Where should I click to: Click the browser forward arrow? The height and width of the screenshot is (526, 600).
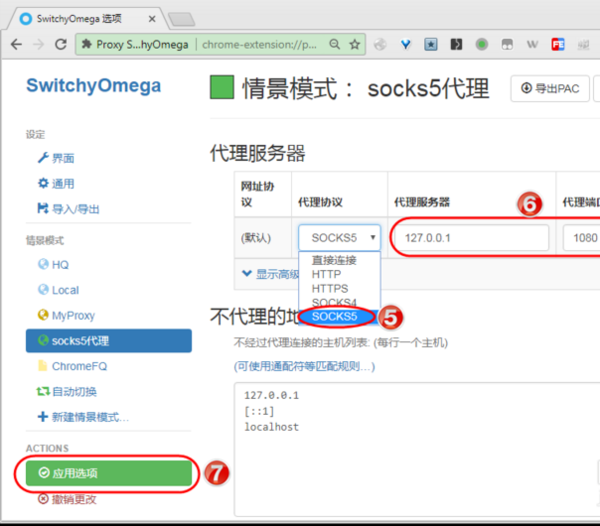point(38,45)
